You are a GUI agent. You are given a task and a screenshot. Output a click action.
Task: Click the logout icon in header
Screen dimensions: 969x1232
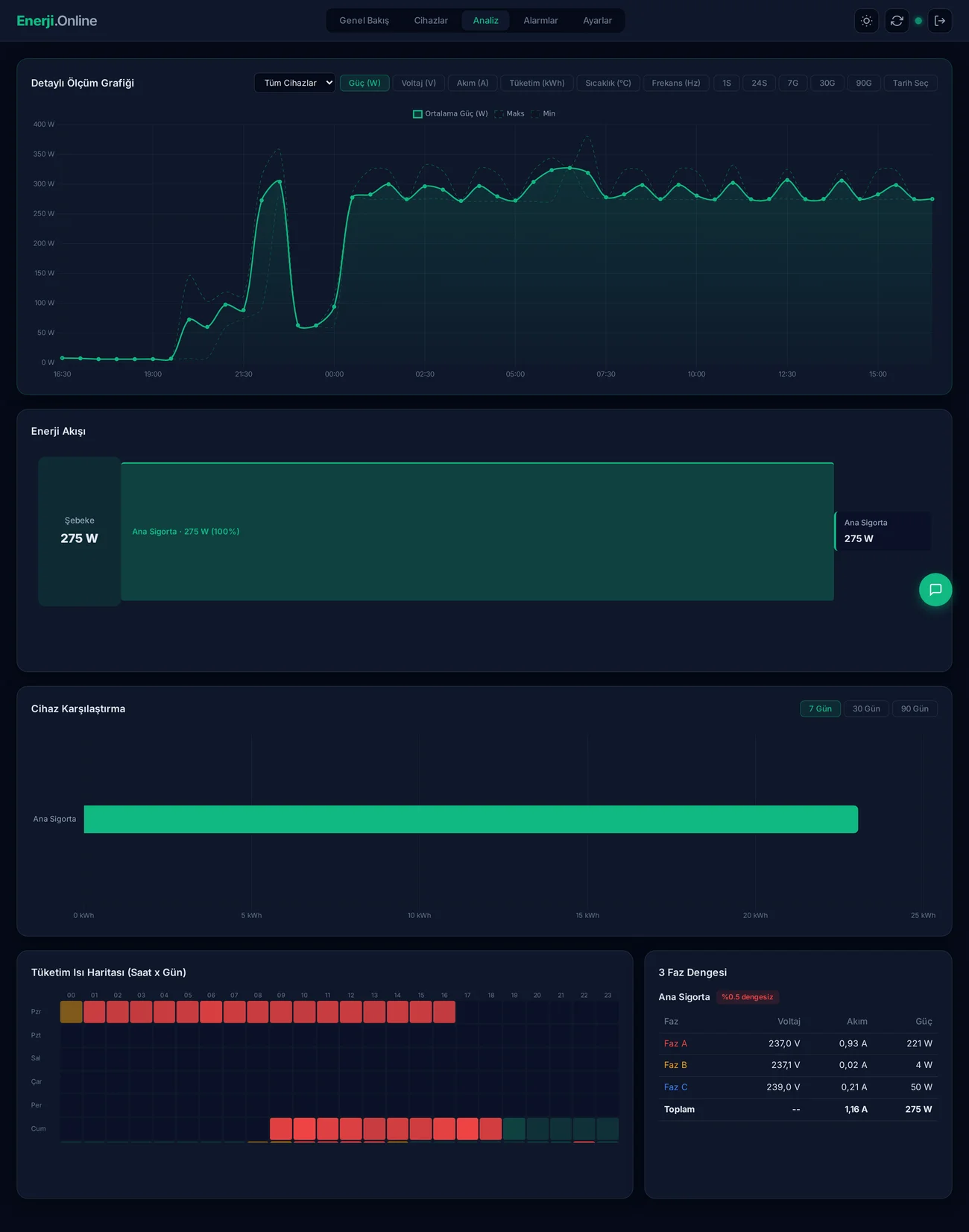pyautogui.click(x=939, y=21)
